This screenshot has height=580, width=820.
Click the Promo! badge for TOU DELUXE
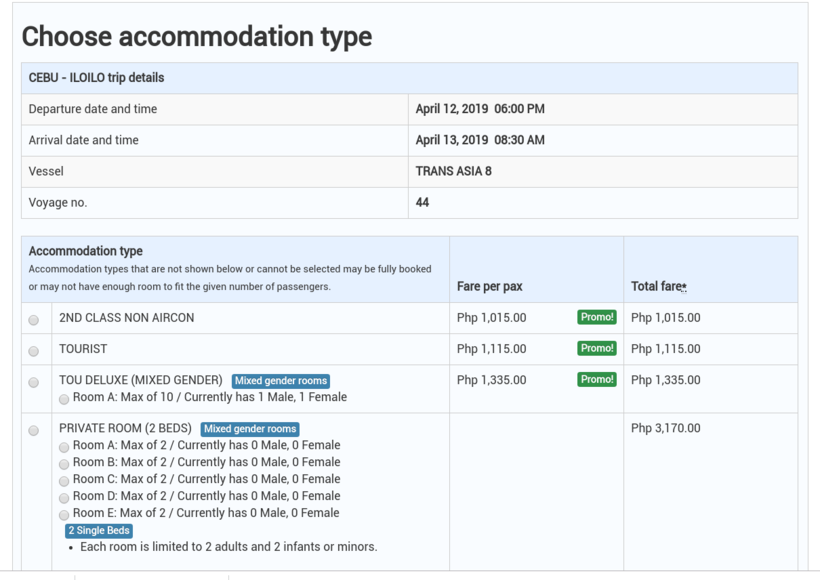point(596,379)
